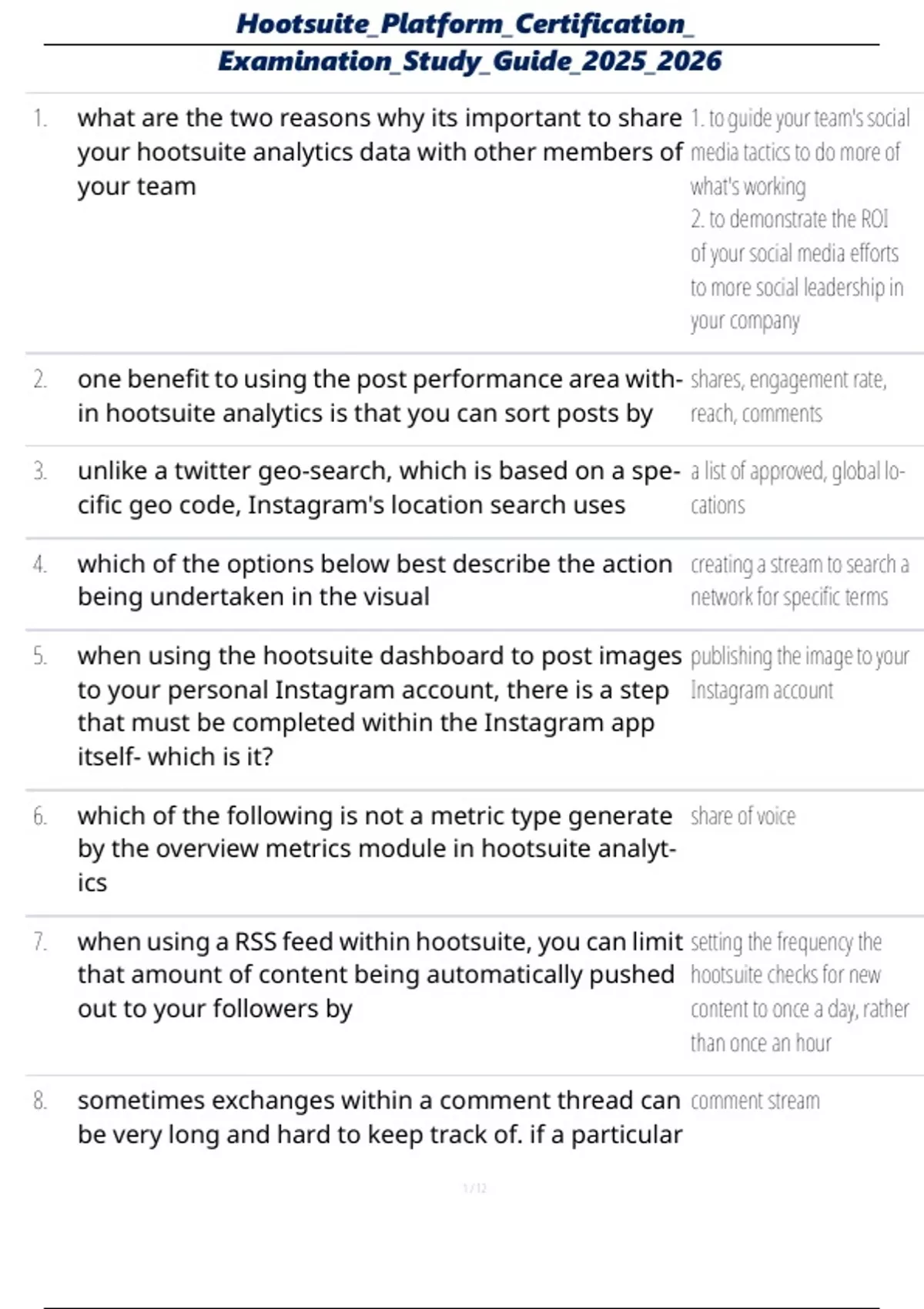The width and height of the screenshot is (924, 1309).
Task: Select question 3 about twitter geo-search
Action: click(379, 487)
